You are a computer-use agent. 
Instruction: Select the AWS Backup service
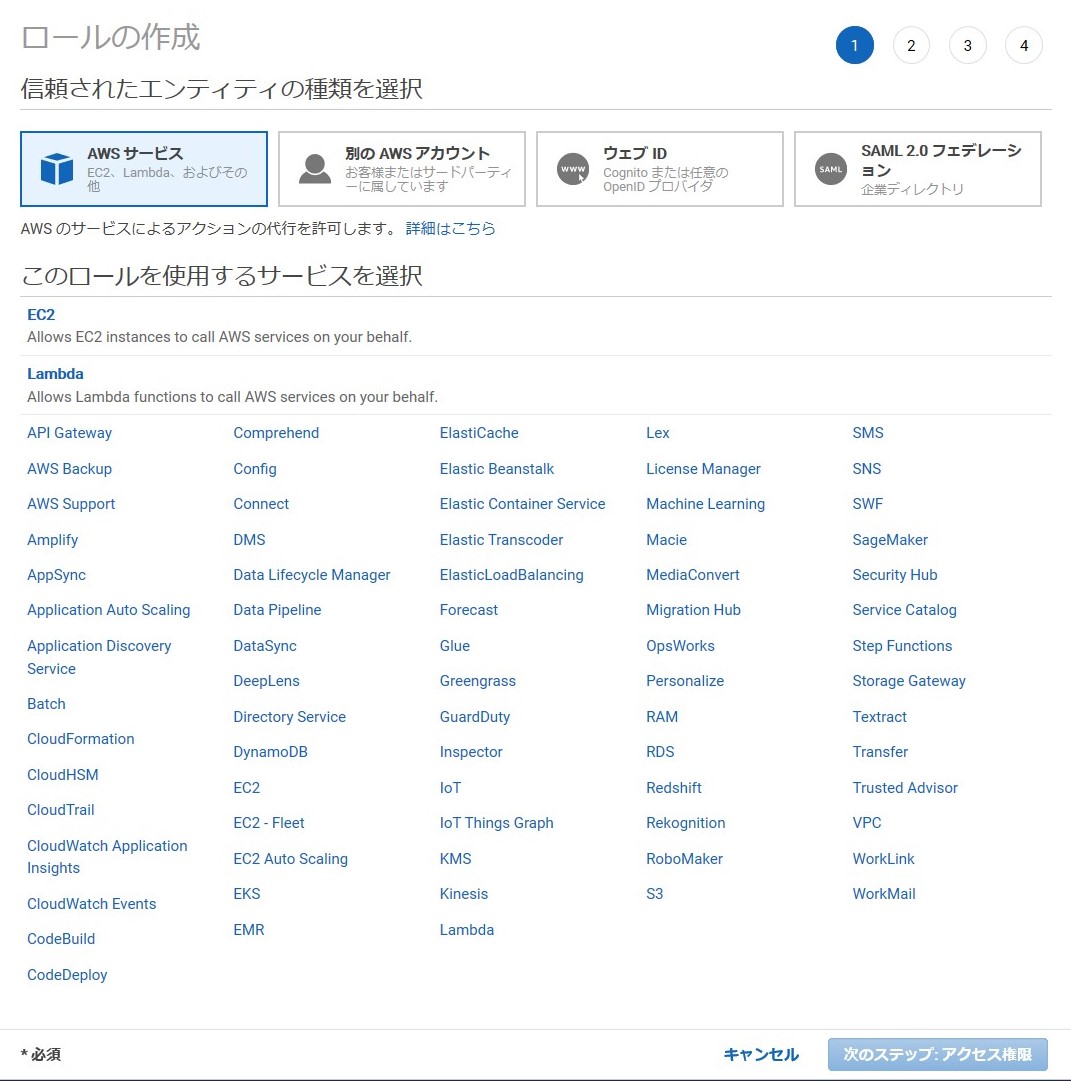coord(70,469)
